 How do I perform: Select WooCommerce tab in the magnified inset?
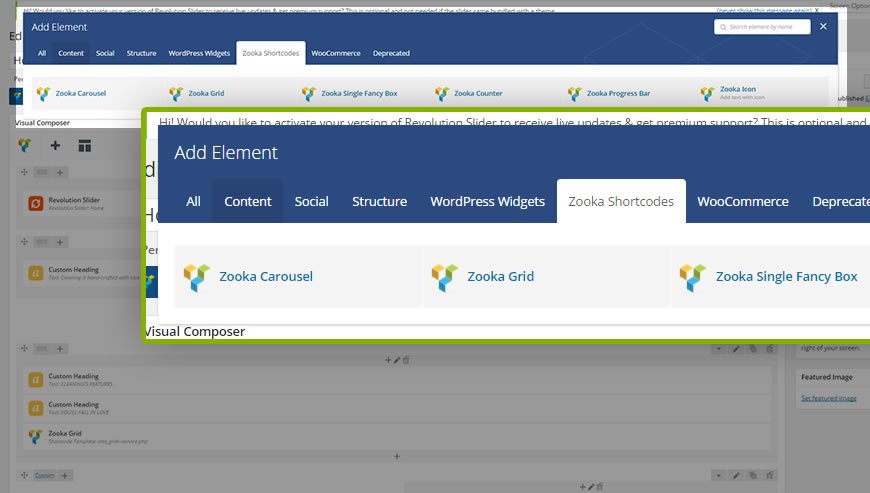pos(743,201)
